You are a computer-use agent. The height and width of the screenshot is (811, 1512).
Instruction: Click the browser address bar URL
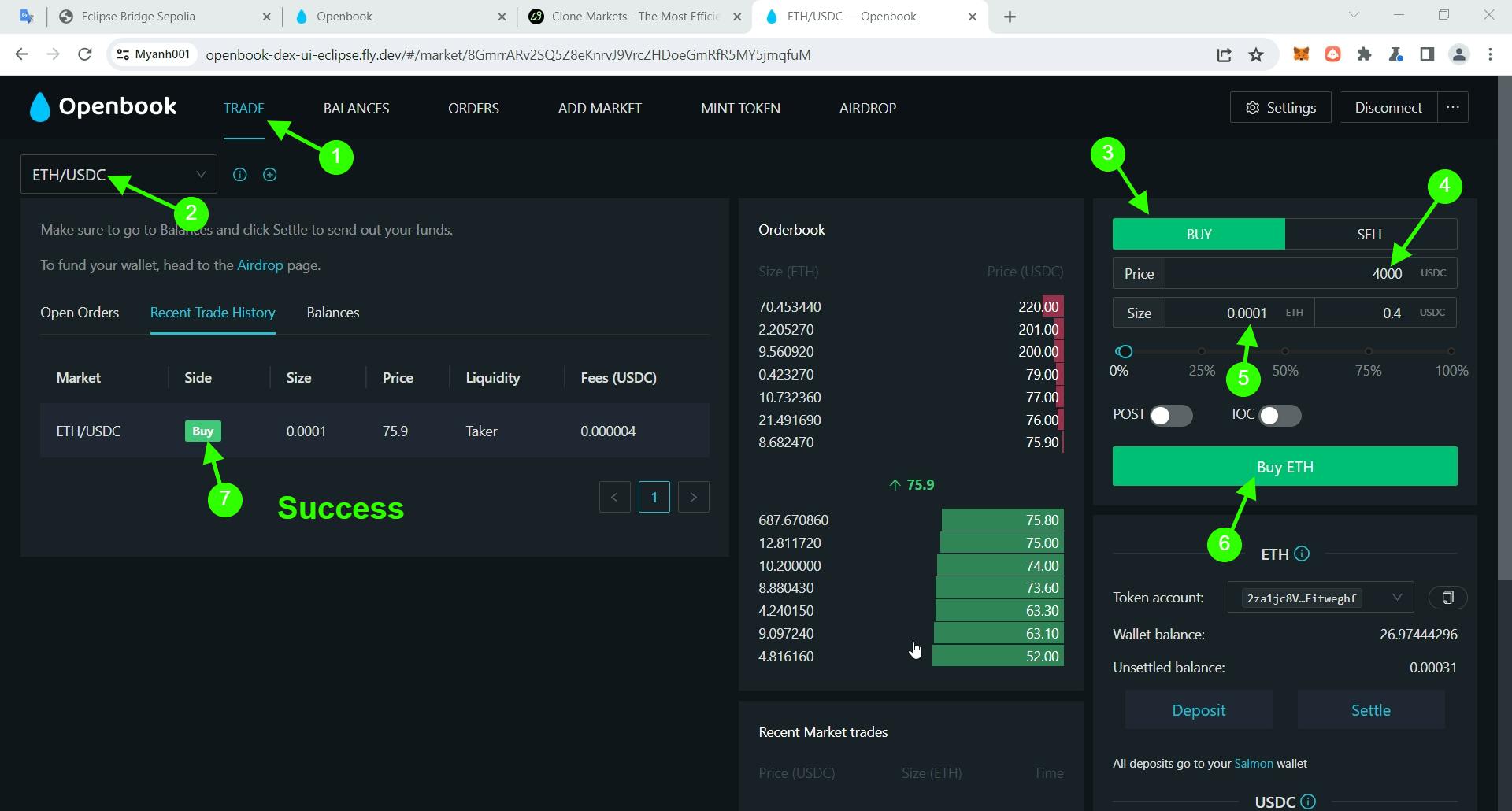[508, 54]
